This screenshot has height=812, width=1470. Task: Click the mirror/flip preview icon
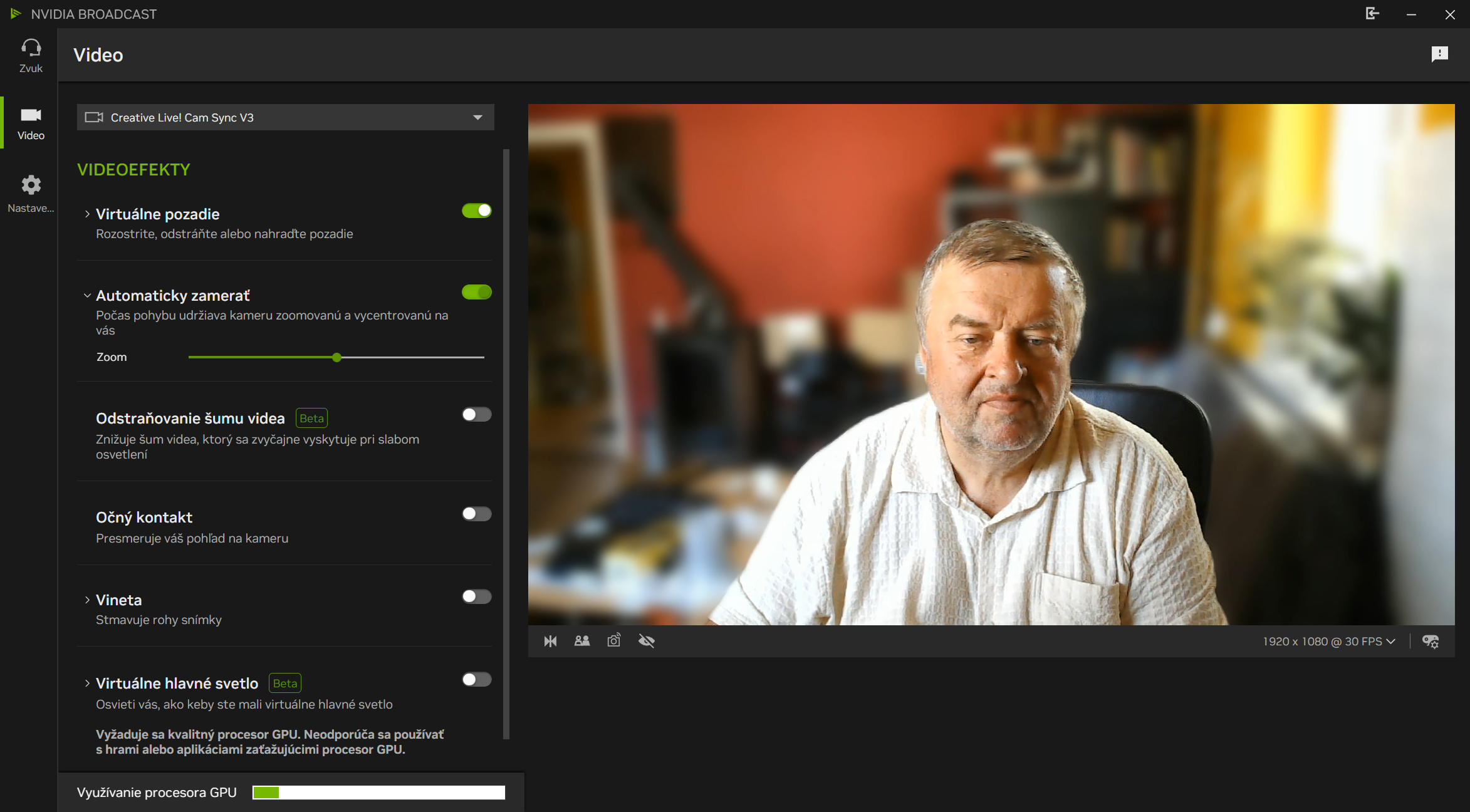550,641
